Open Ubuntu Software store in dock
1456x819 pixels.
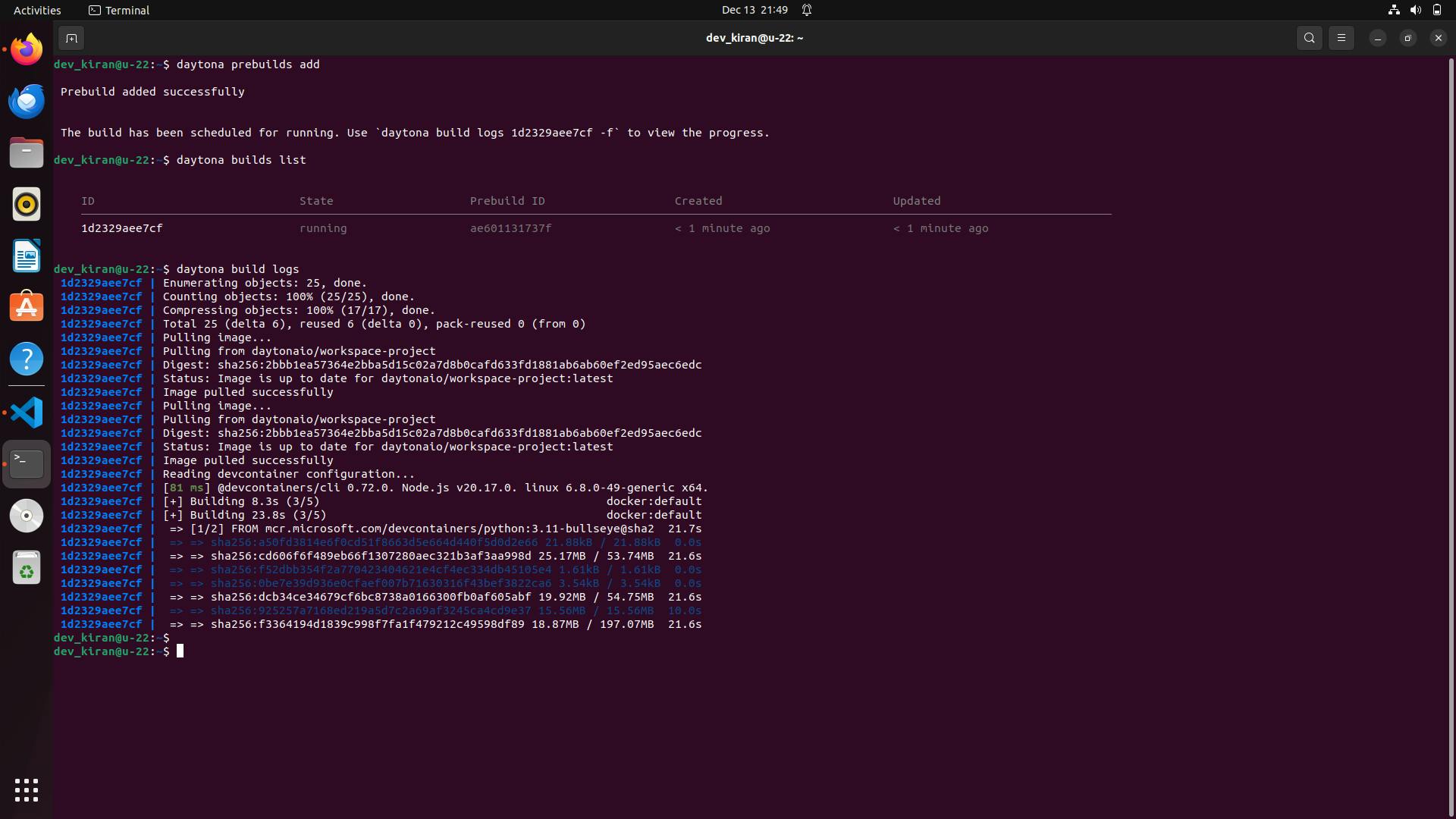coord(27,307)
